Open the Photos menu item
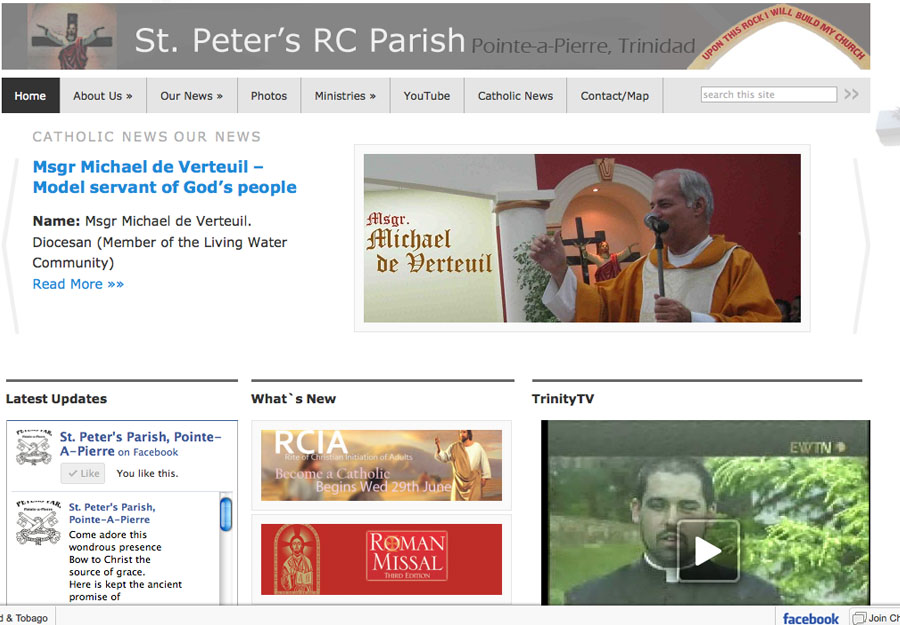 (x=269, y=96)
